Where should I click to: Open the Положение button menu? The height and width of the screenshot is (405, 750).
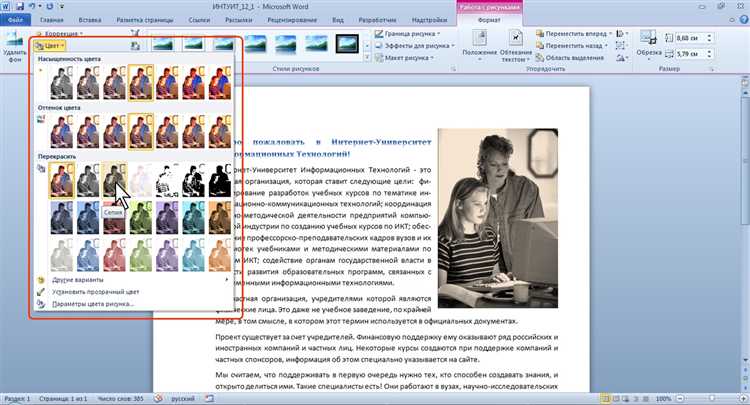pos(479,46)
